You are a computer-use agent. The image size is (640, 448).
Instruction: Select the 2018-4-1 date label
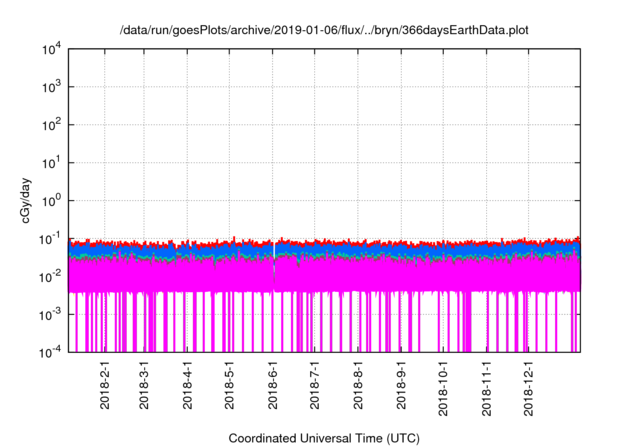[x=187, y=385]
